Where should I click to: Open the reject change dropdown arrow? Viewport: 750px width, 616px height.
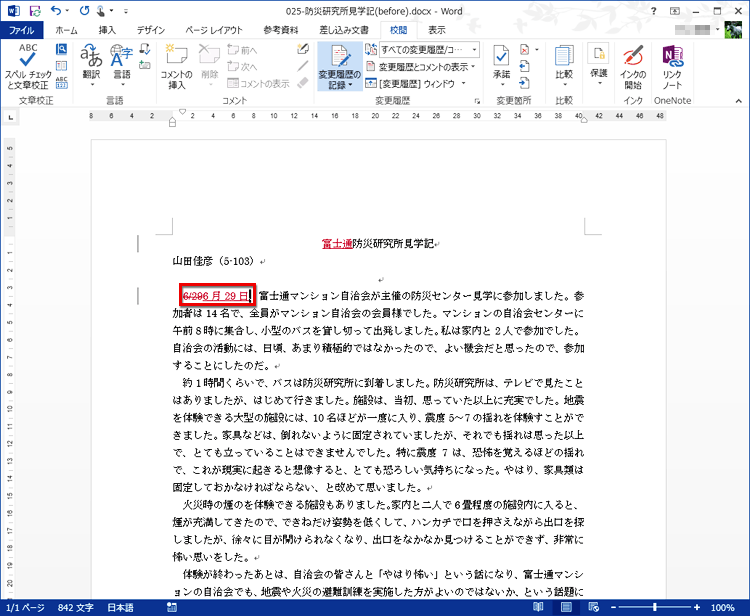[x=537, y=50]
